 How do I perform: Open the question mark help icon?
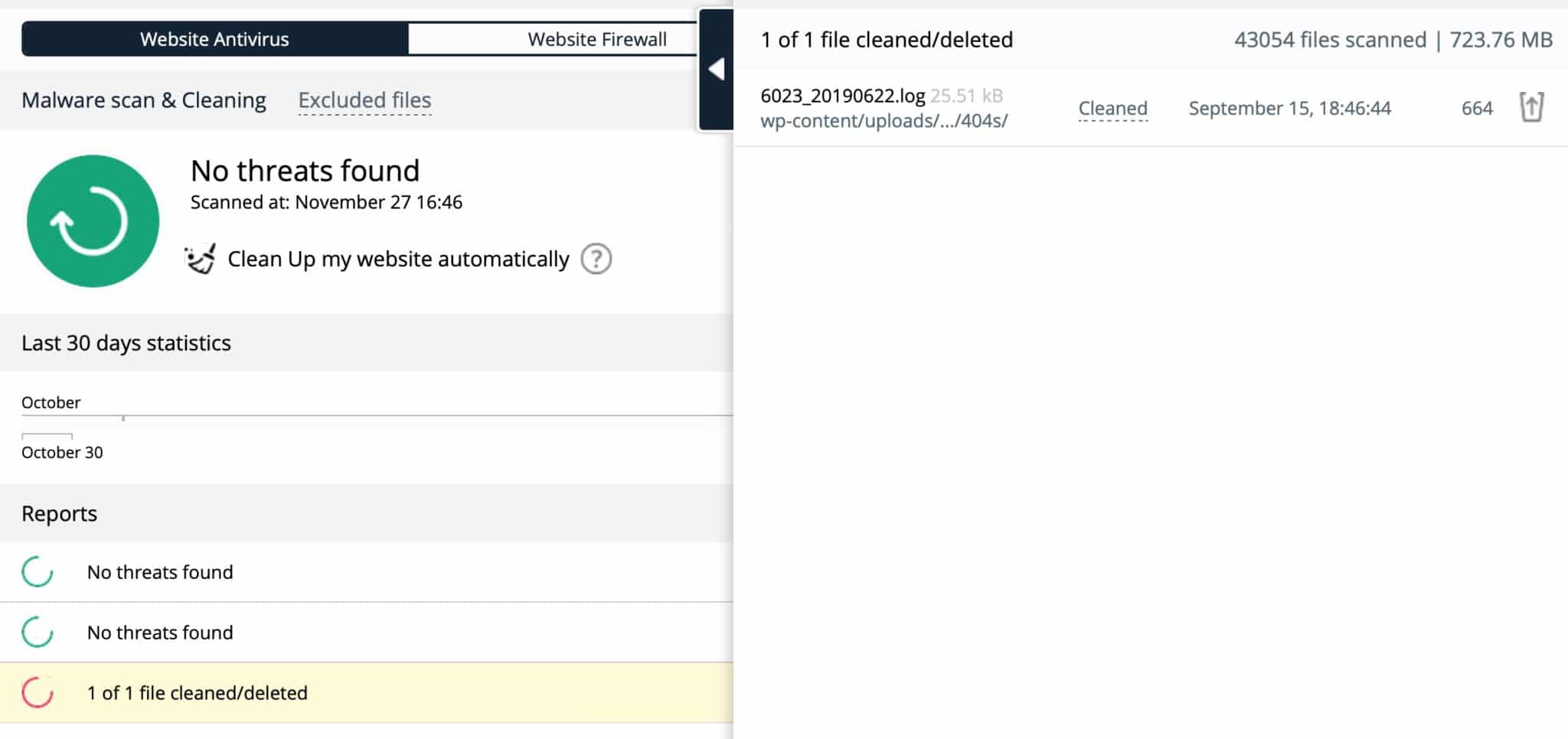(596, 259)
